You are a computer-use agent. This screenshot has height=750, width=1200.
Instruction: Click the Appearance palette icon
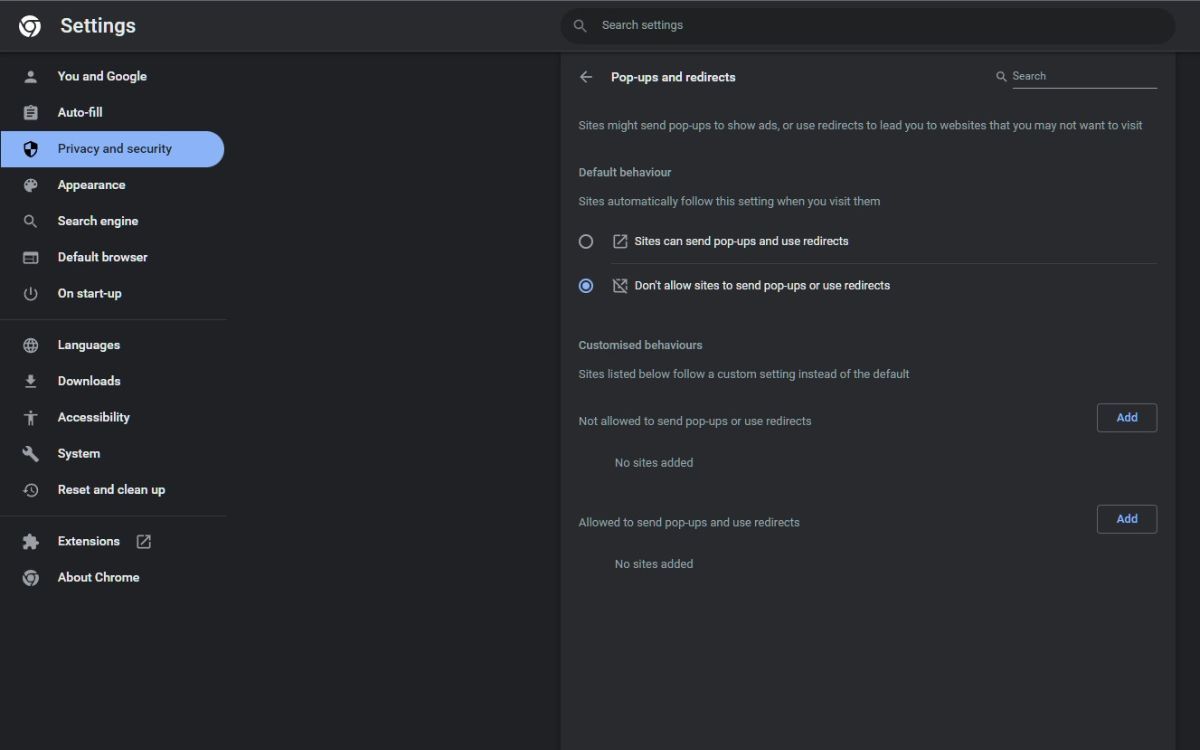coord(30,184)
